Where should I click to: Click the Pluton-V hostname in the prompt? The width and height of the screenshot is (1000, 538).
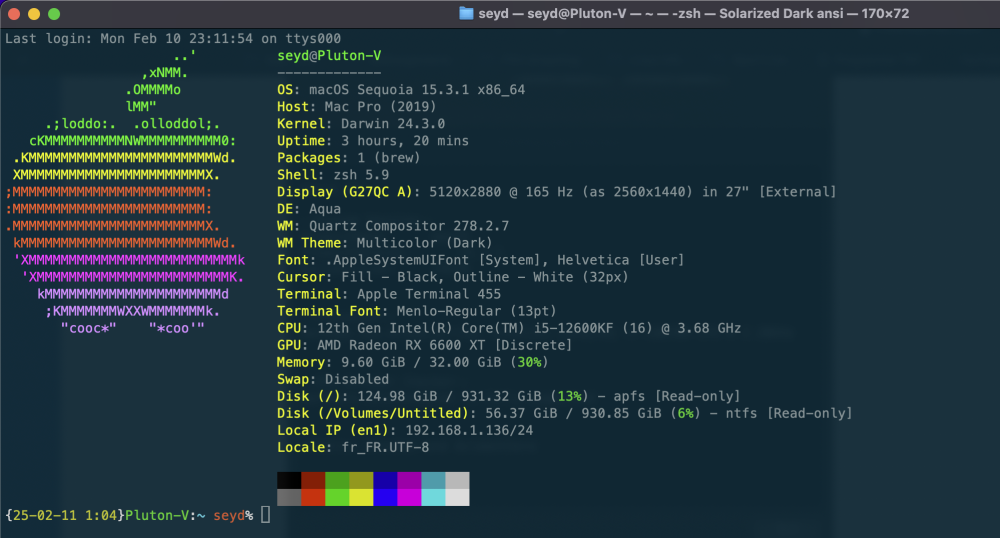(x=157, y=515)
